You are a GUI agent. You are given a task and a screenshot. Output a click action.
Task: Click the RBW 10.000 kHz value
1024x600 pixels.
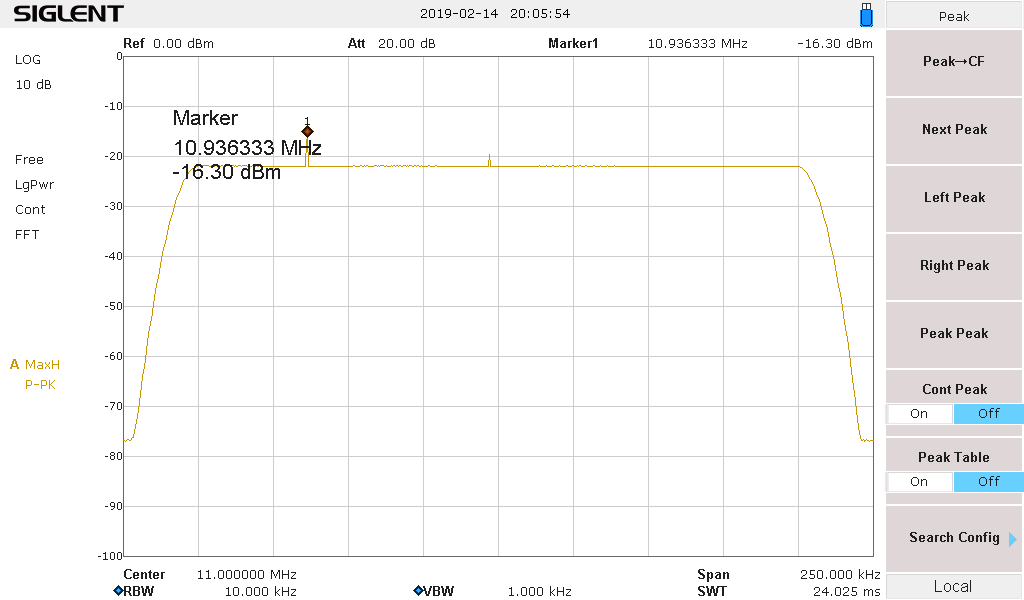coord(261,592)
